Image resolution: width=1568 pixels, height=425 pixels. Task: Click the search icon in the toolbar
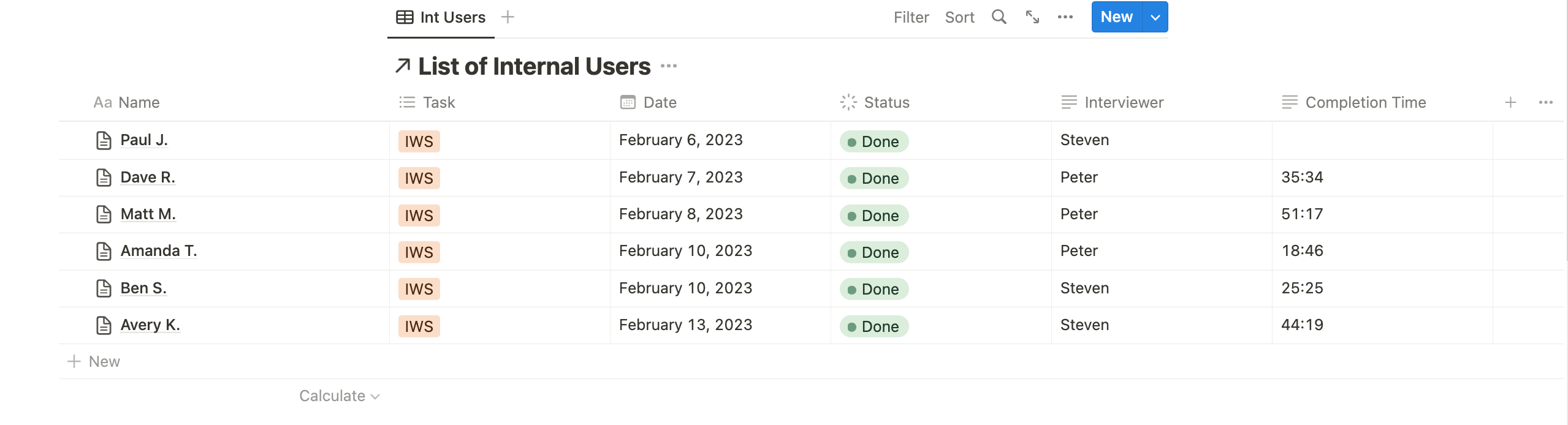pyautogui.click(x=998, y=17)
